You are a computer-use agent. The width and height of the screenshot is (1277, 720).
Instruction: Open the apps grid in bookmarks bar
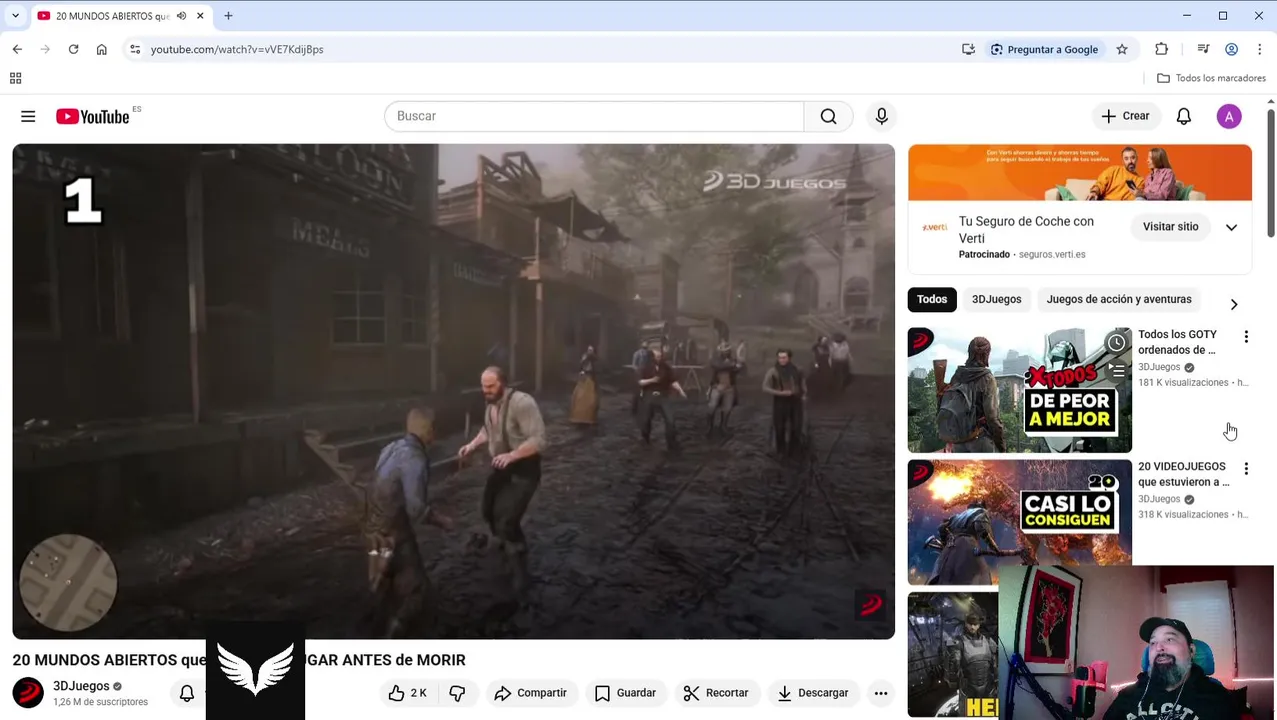pos(15,78)
